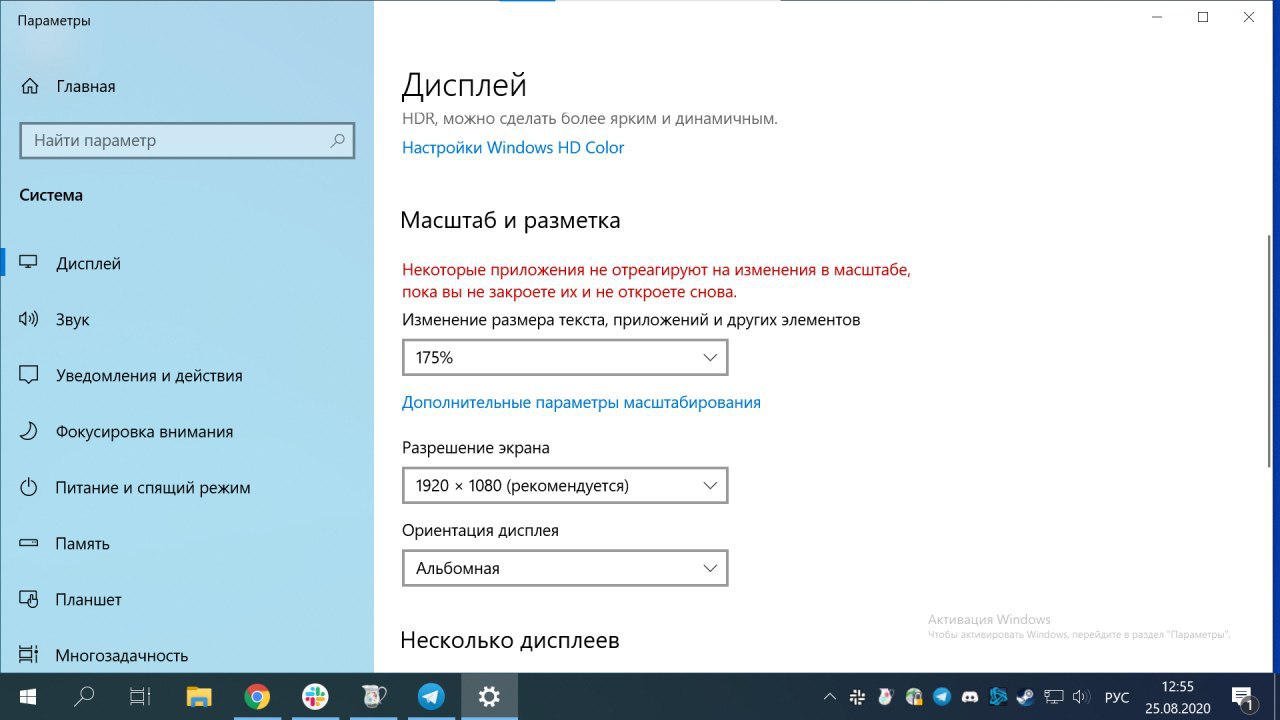Open Настройки Windows HD Color link
This screenshot has width=1280, height=720.
pos(513,148)
